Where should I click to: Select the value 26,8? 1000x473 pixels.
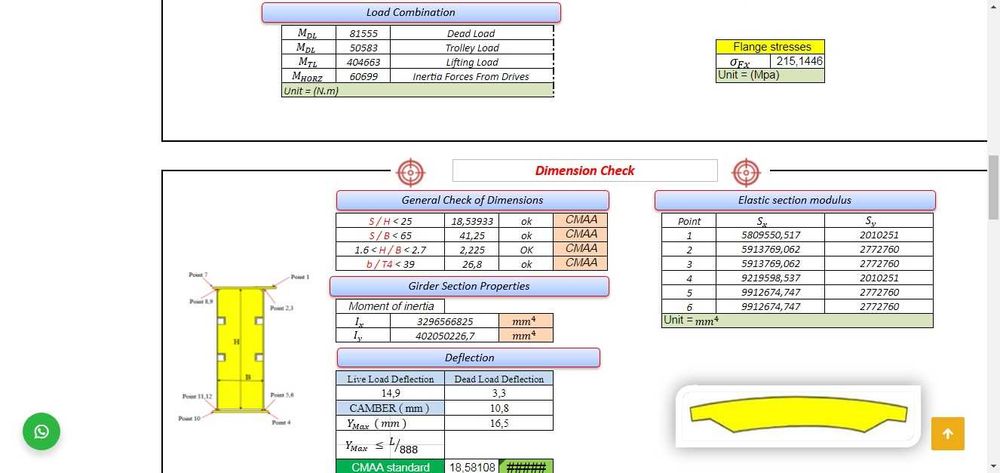click(x=471, y=264)
